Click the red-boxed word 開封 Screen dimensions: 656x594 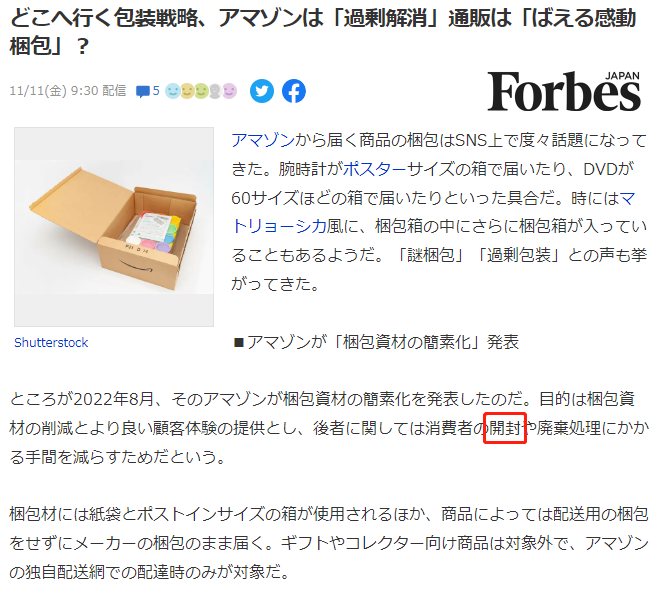coord(505,428)
